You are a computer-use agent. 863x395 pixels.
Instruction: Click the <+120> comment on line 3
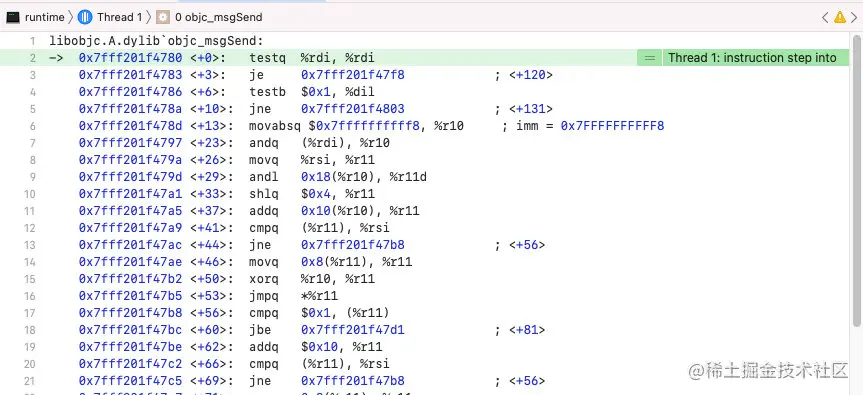click(x=523, y=75)
